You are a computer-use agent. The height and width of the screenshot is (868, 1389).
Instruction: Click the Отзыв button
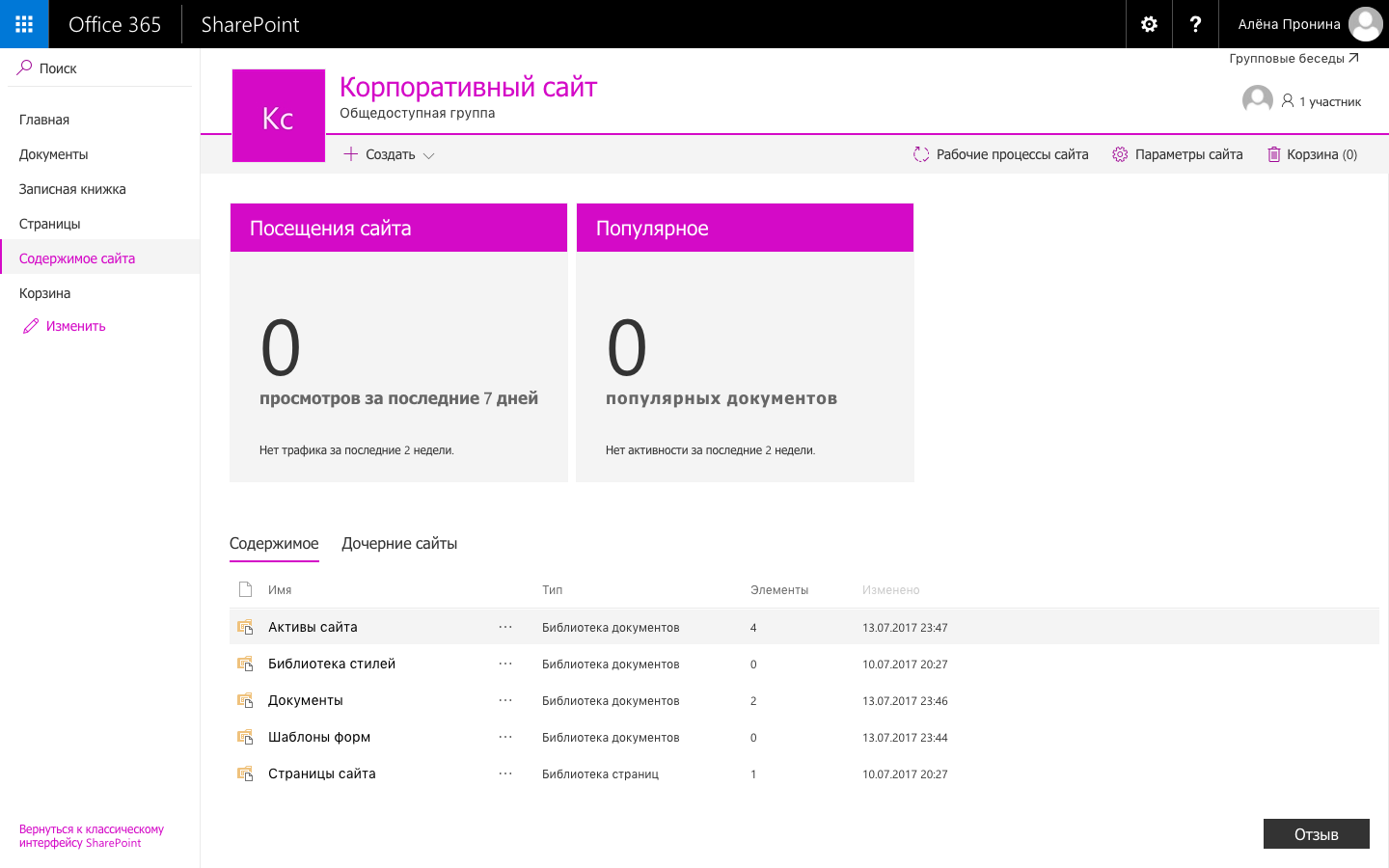1316,833
